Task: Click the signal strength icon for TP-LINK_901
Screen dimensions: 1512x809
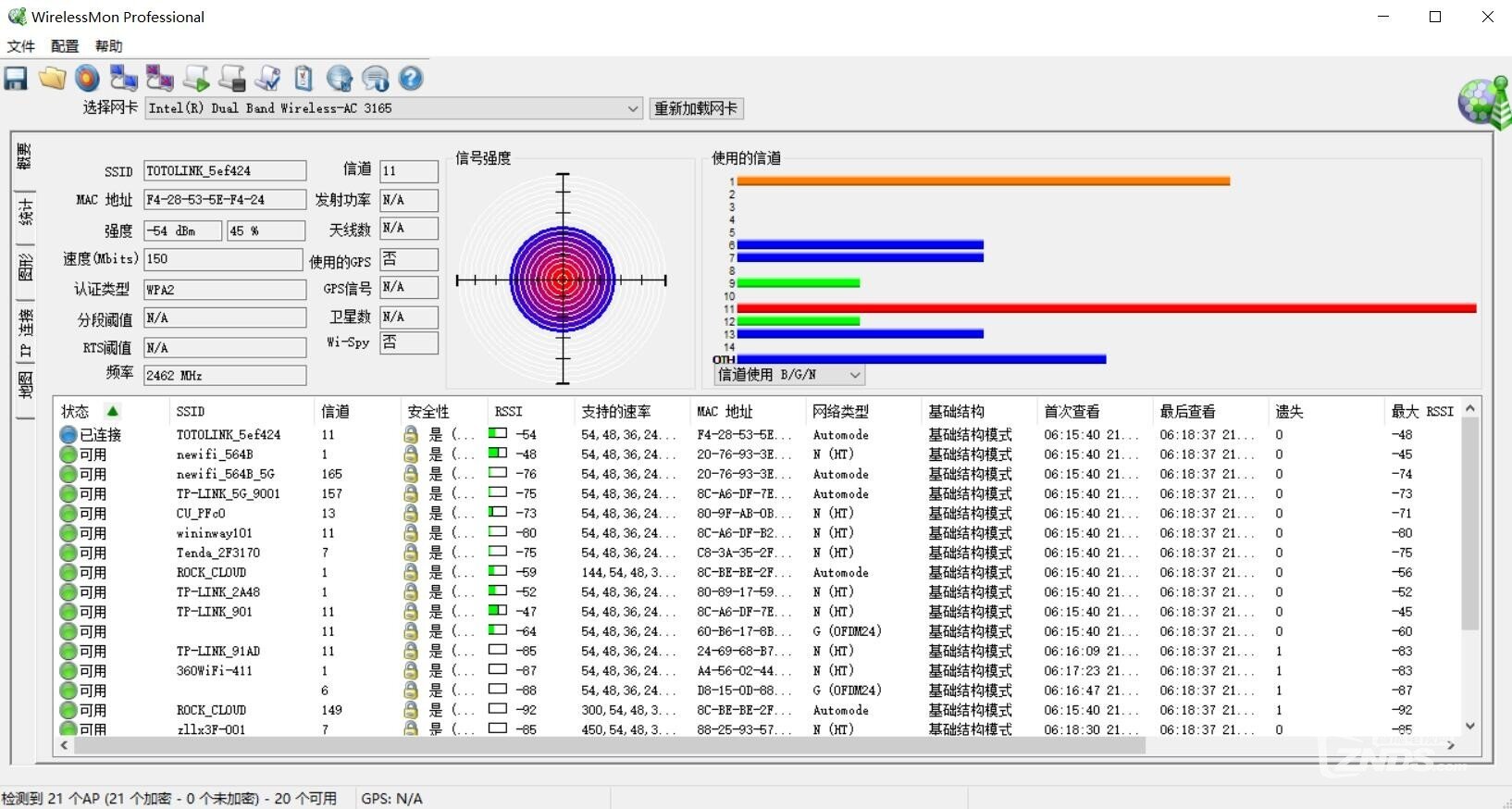Action: pyautogui.click(x=498, y=611)
